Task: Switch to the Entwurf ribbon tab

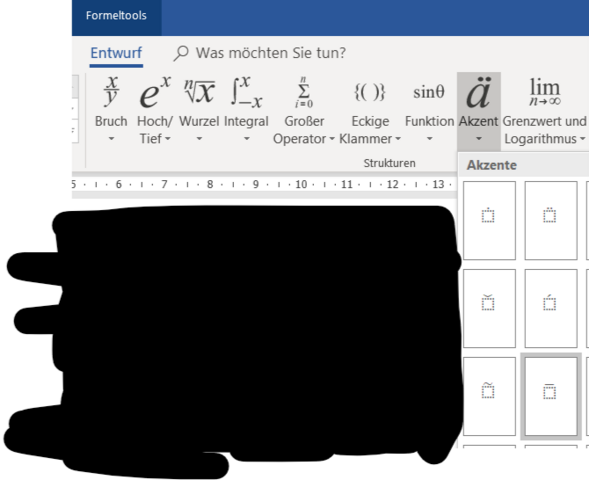Action: 116,53
